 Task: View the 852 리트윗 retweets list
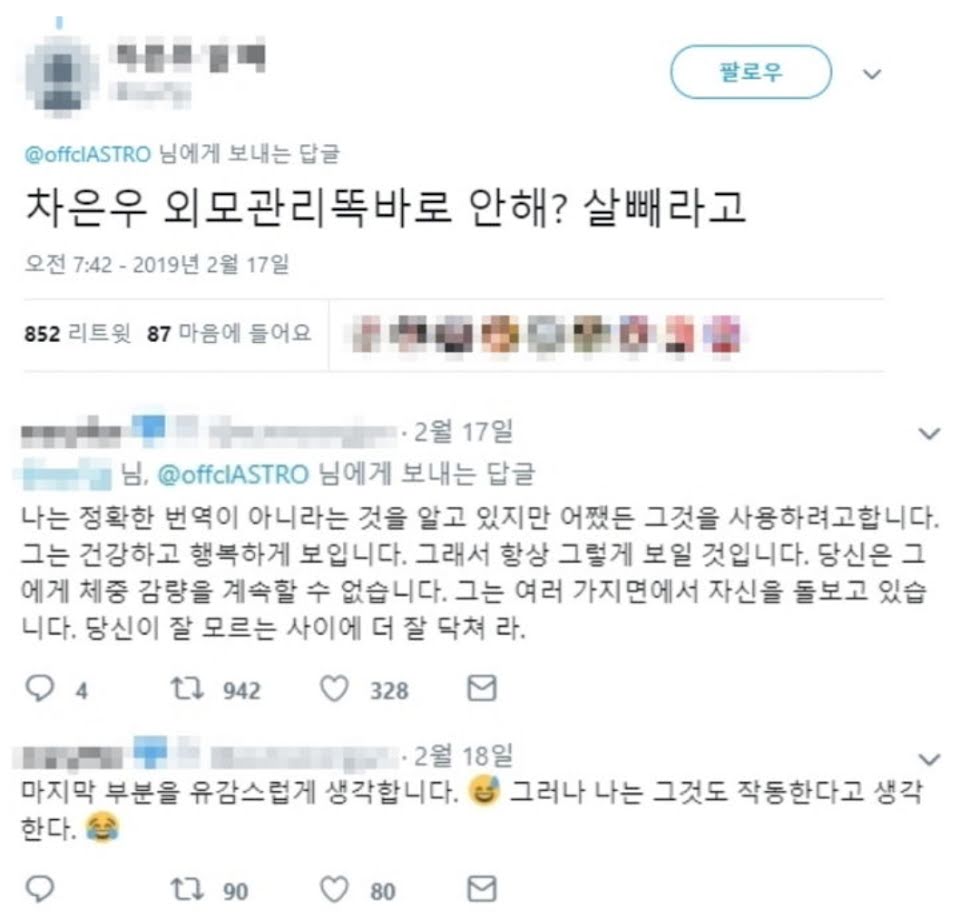click(x=77, y=334)
